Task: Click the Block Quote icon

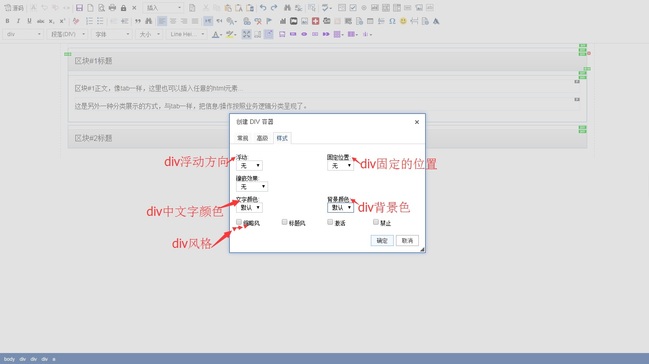Action: [138, 21]
